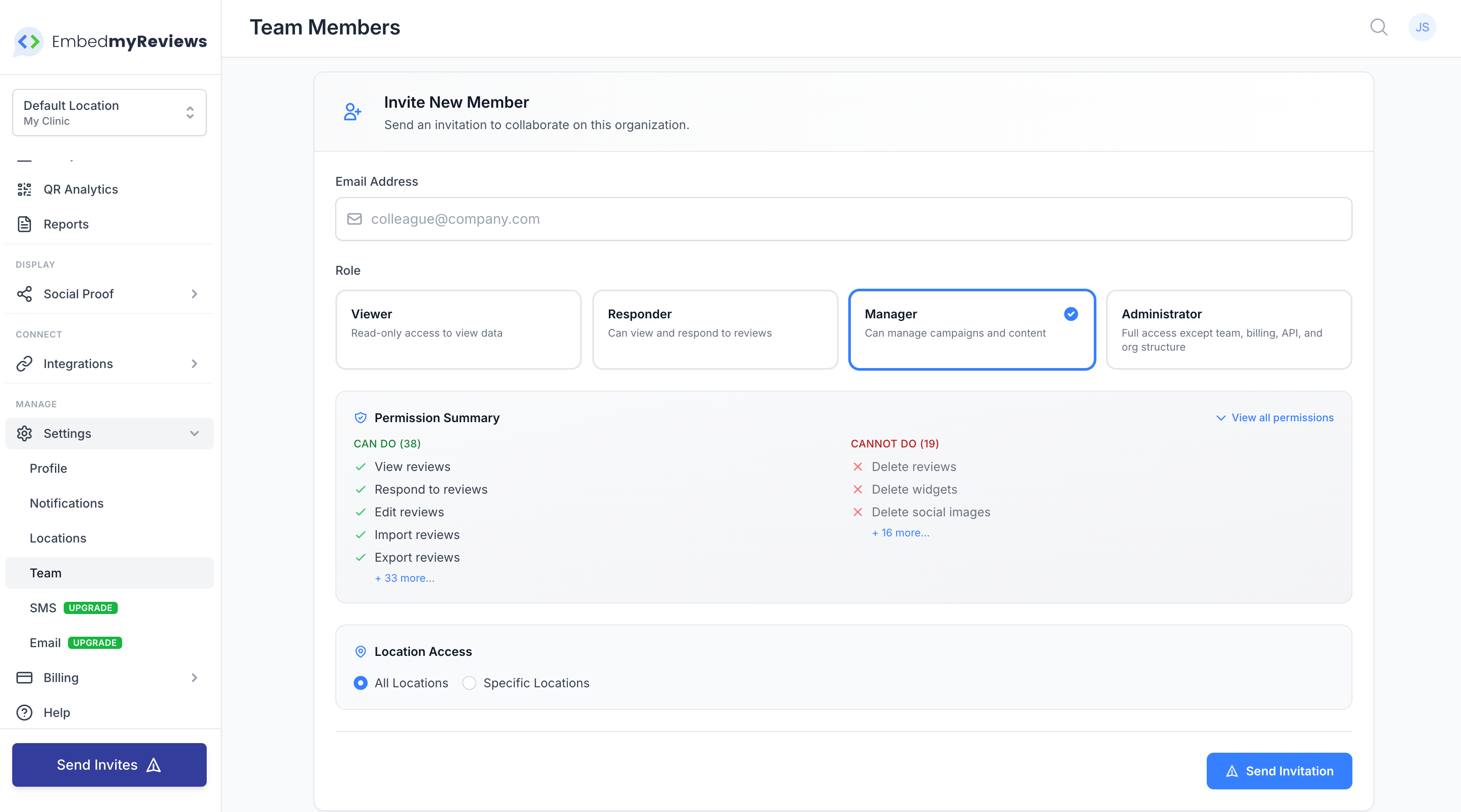Go to the Locations settings item
Viewport: 1461px width, 812px height.
[58, 538]
